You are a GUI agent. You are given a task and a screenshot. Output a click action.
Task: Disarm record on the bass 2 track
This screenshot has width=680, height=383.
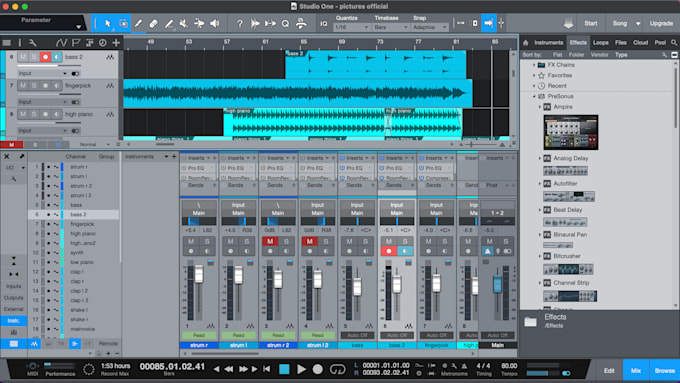(x=45, y=57)
